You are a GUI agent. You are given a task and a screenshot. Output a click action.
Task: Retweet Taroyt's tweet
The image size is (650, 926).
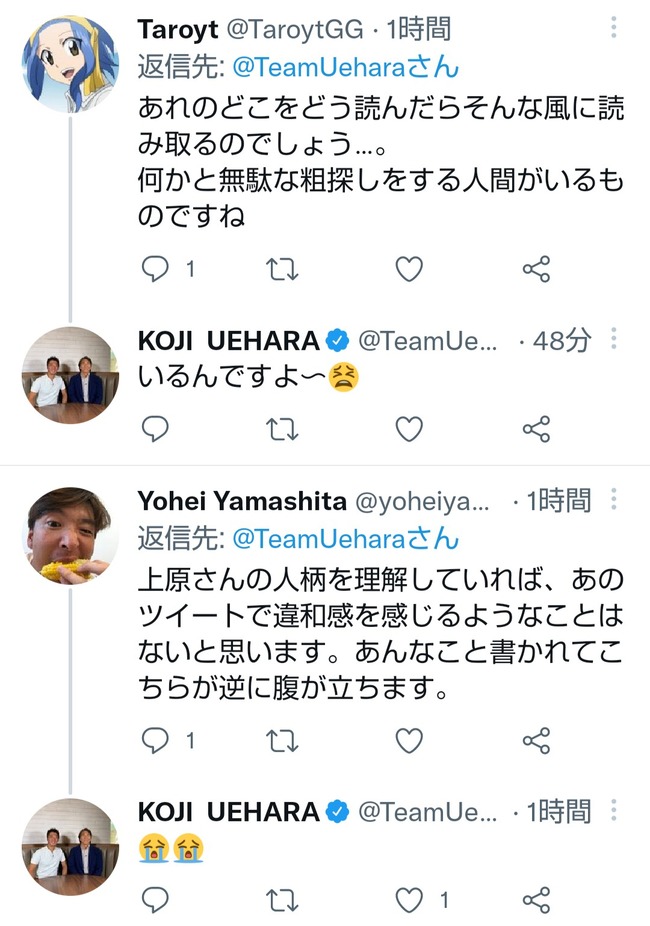(282, 269)
